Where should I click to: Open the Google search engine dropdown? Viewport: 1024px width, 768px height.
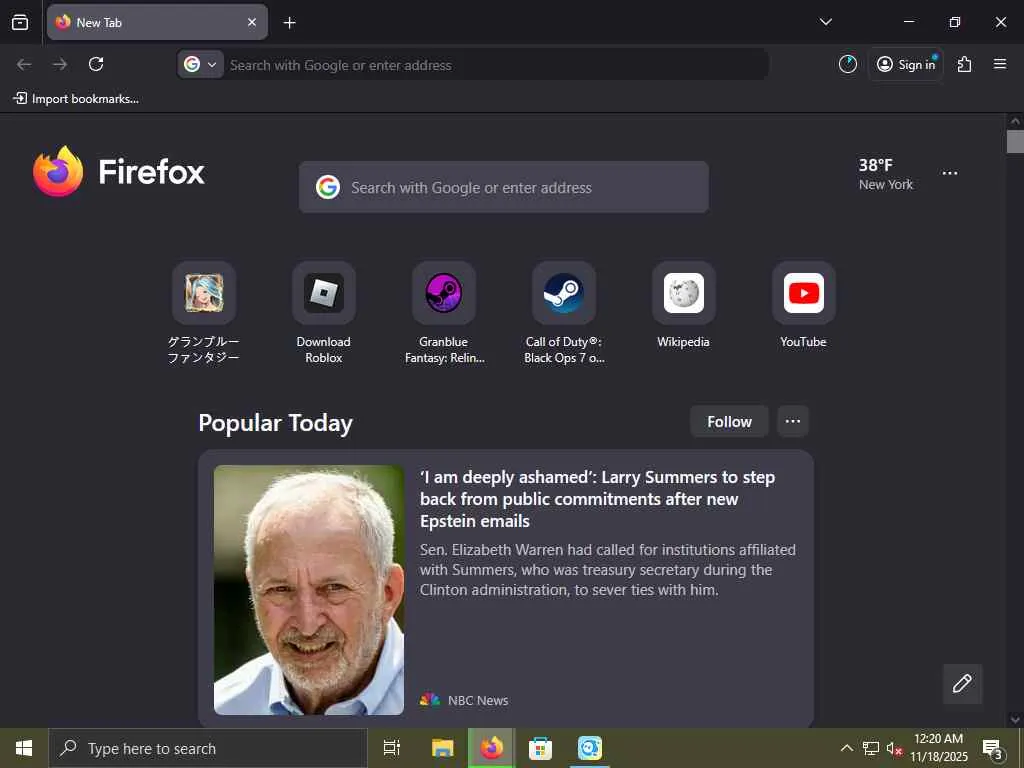[200, 64]
